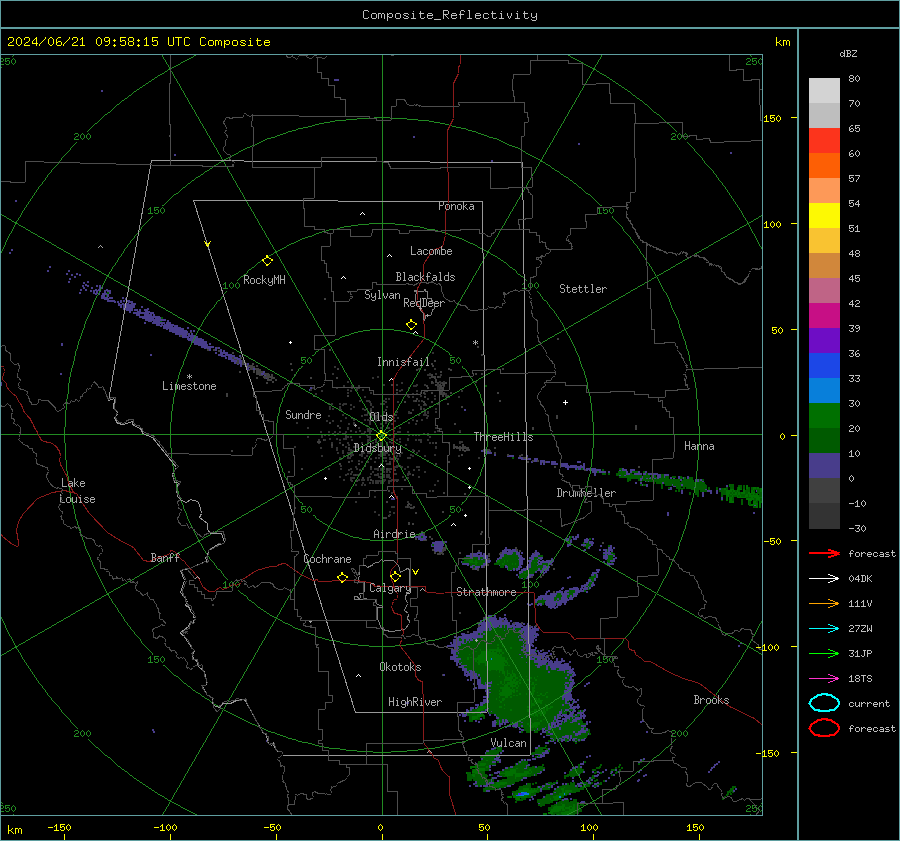Select the RockyMH label
Viewport: 900px width, 841px height.
[x=264, y=280]
